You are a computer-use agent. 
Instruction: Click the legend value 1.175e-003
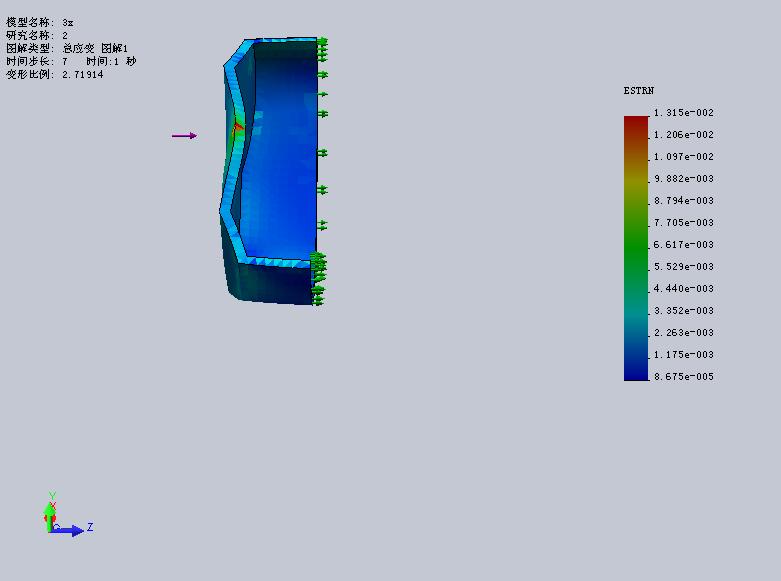pyautogui.click(x=683, y=354)
